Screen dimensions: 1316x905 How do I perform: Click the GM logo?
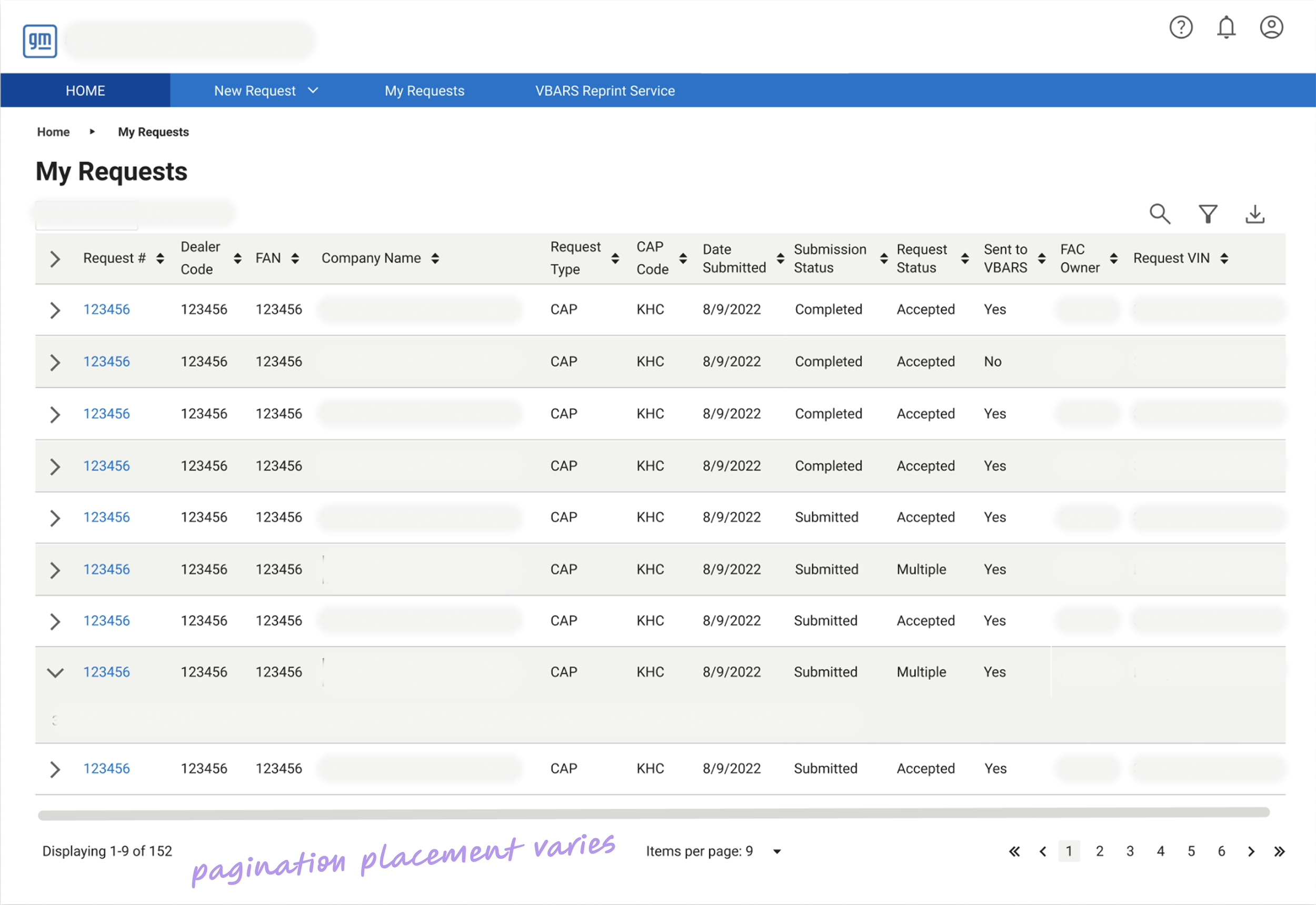tap(39, 41)
